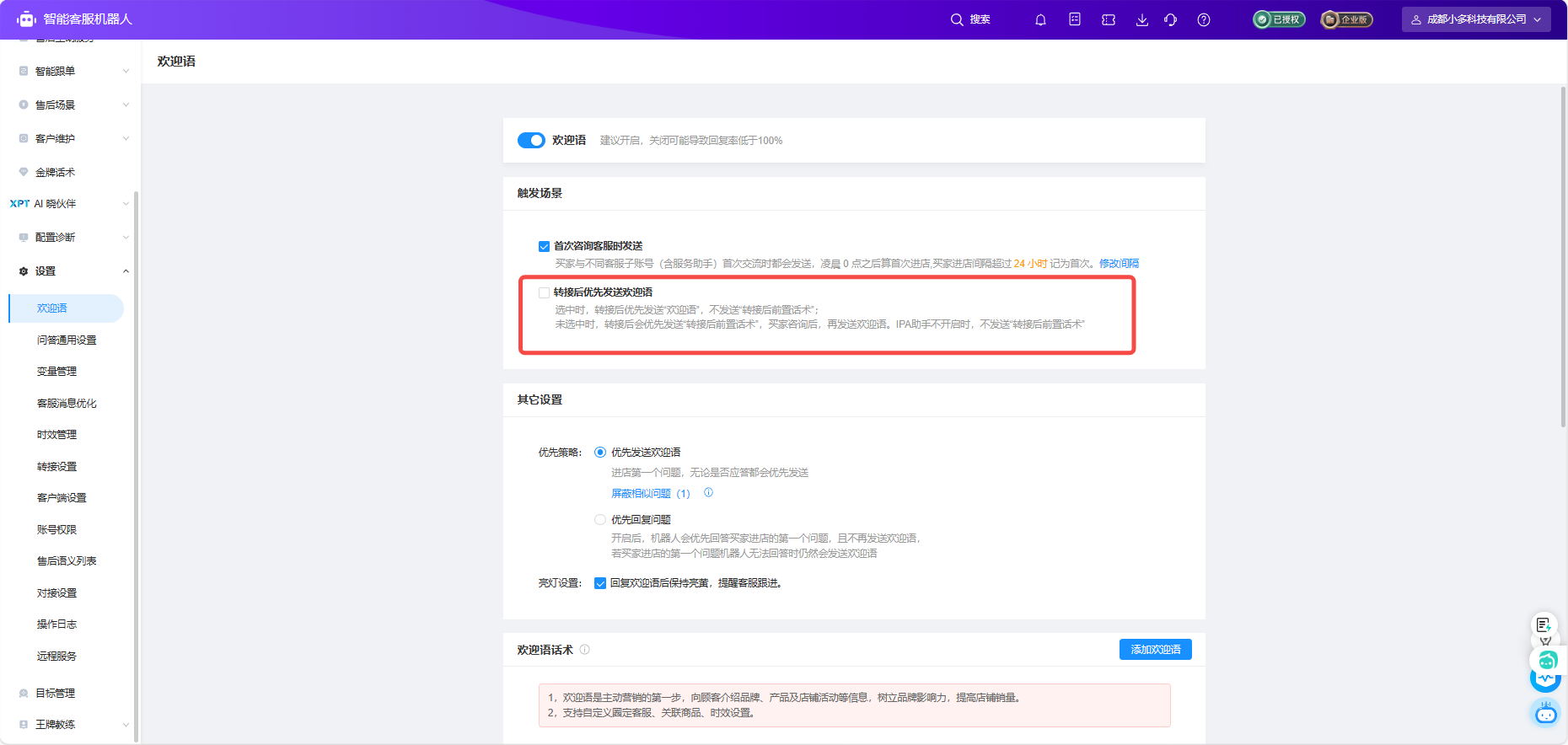Open the green assistant face floating widget

click(x=1548, y=661)
